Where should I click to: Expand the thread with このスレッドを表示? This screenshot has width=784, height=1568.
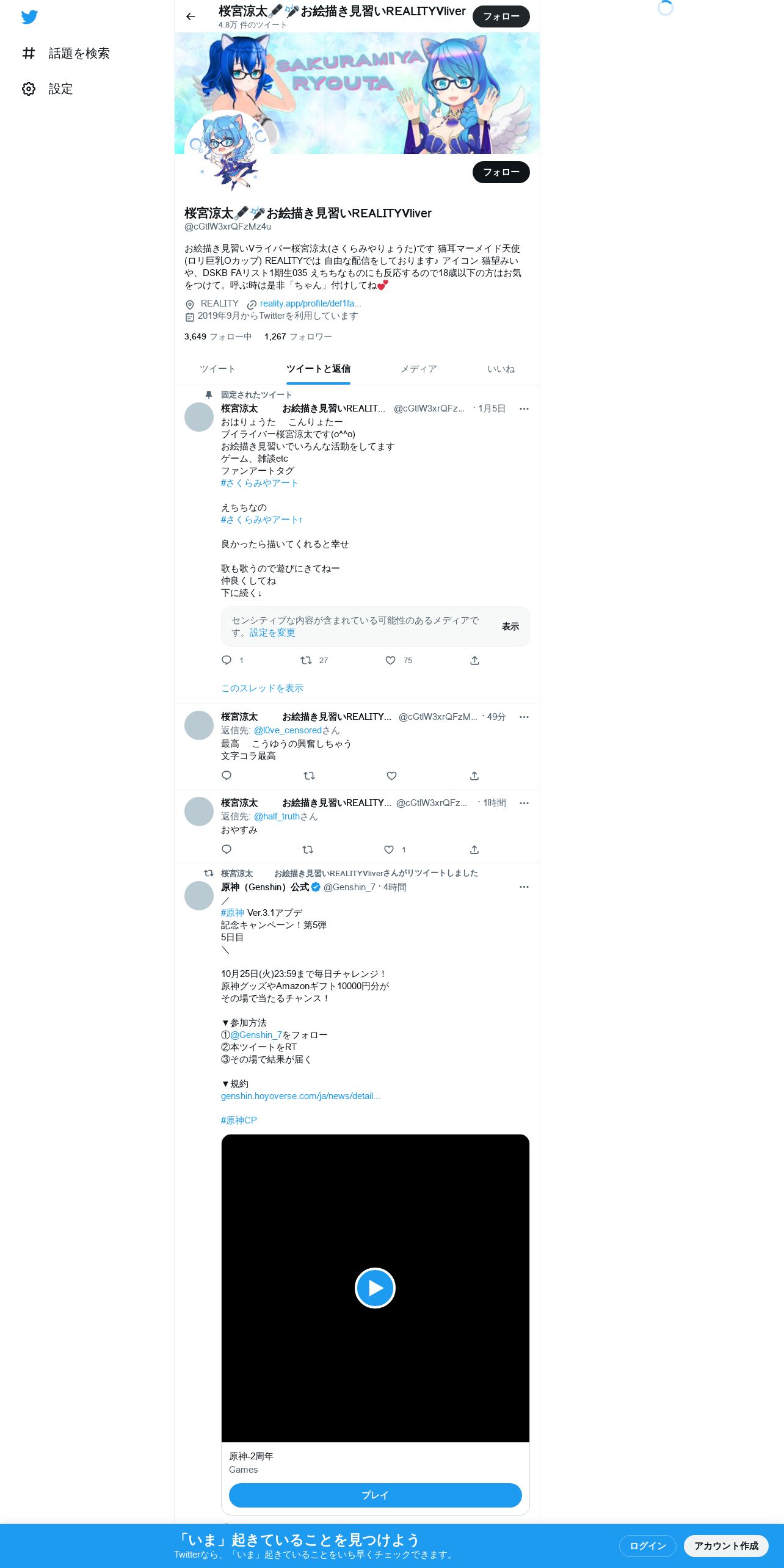tap(262, 688)
